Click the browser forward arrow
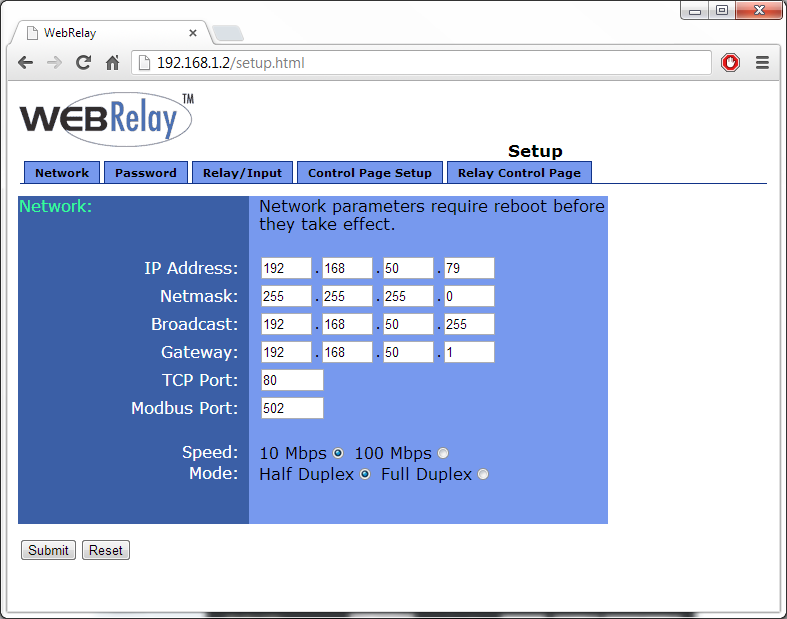Image resolution: width=787 pixels, height=619 pixels. pyautogui.click(x=55, y=62)
